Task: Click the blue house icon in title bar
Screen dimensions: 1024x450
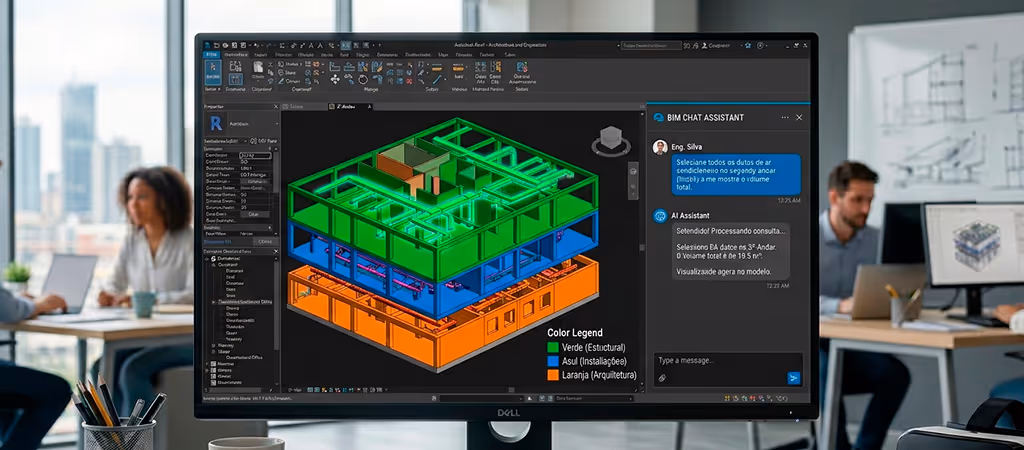Action: pos(748,45)
